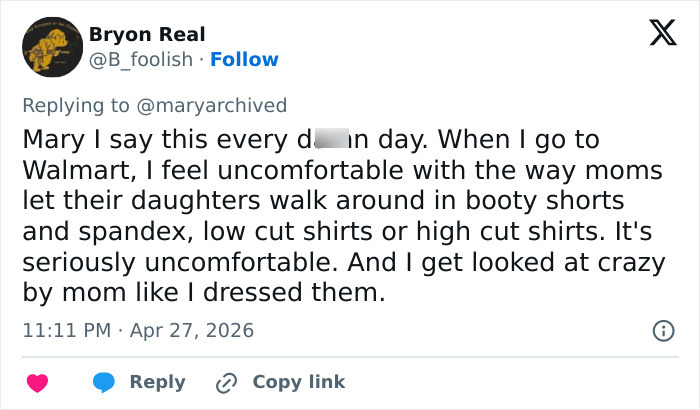Follow the @B_foolish account
The height and width of the screenshot is (410, 700).
[x=245, y=60]
